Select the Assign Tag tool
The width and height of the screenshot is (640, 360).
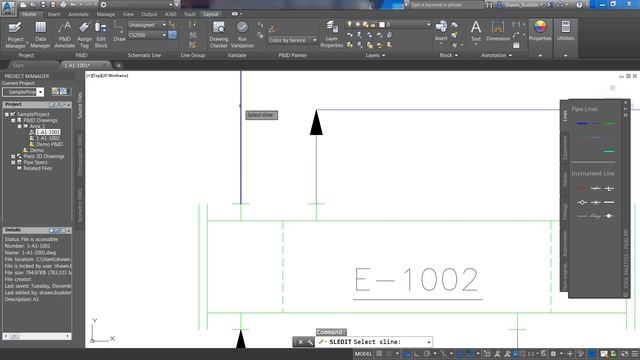click(x=84, y=35)
